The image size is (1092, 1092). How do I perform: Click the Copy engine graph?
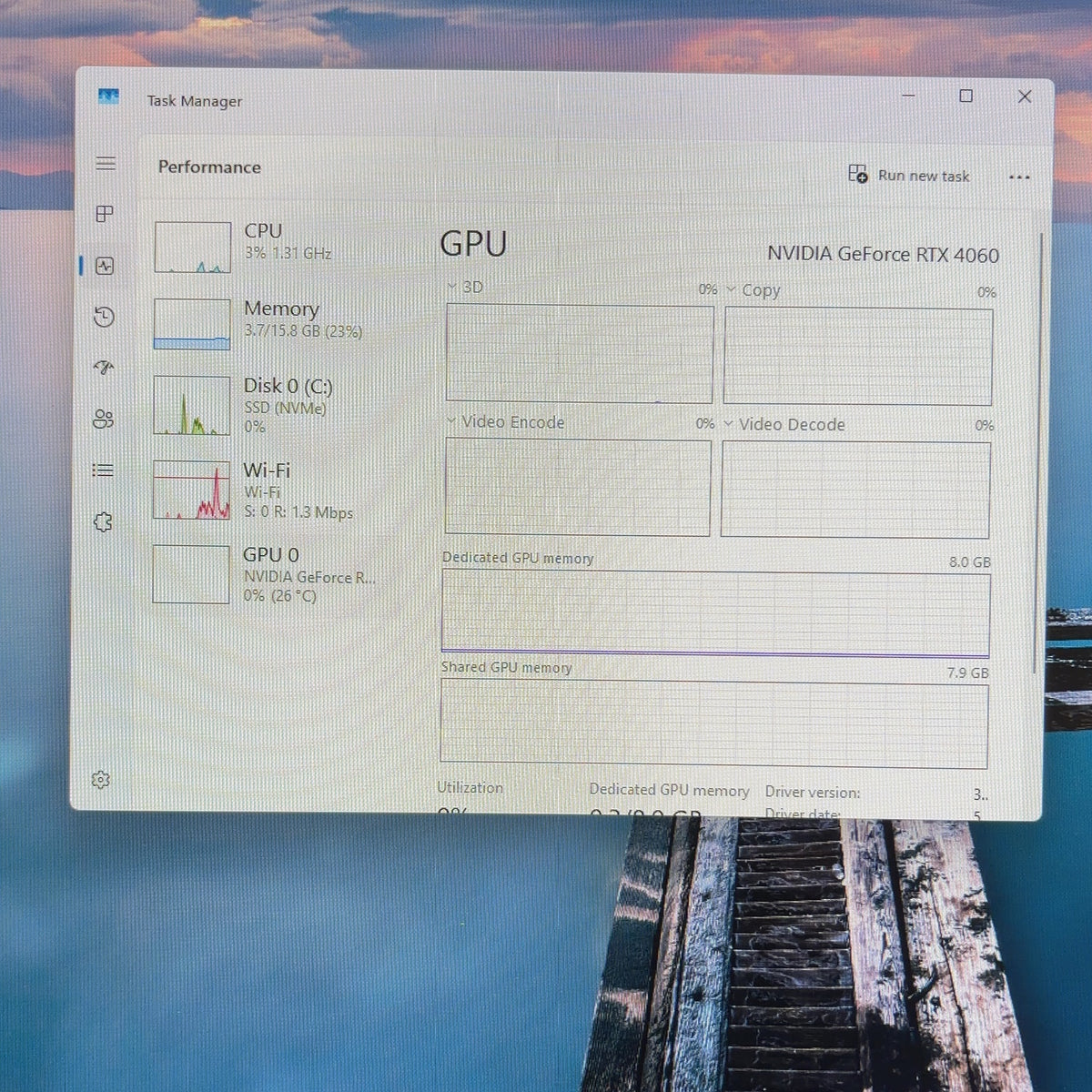858,357
